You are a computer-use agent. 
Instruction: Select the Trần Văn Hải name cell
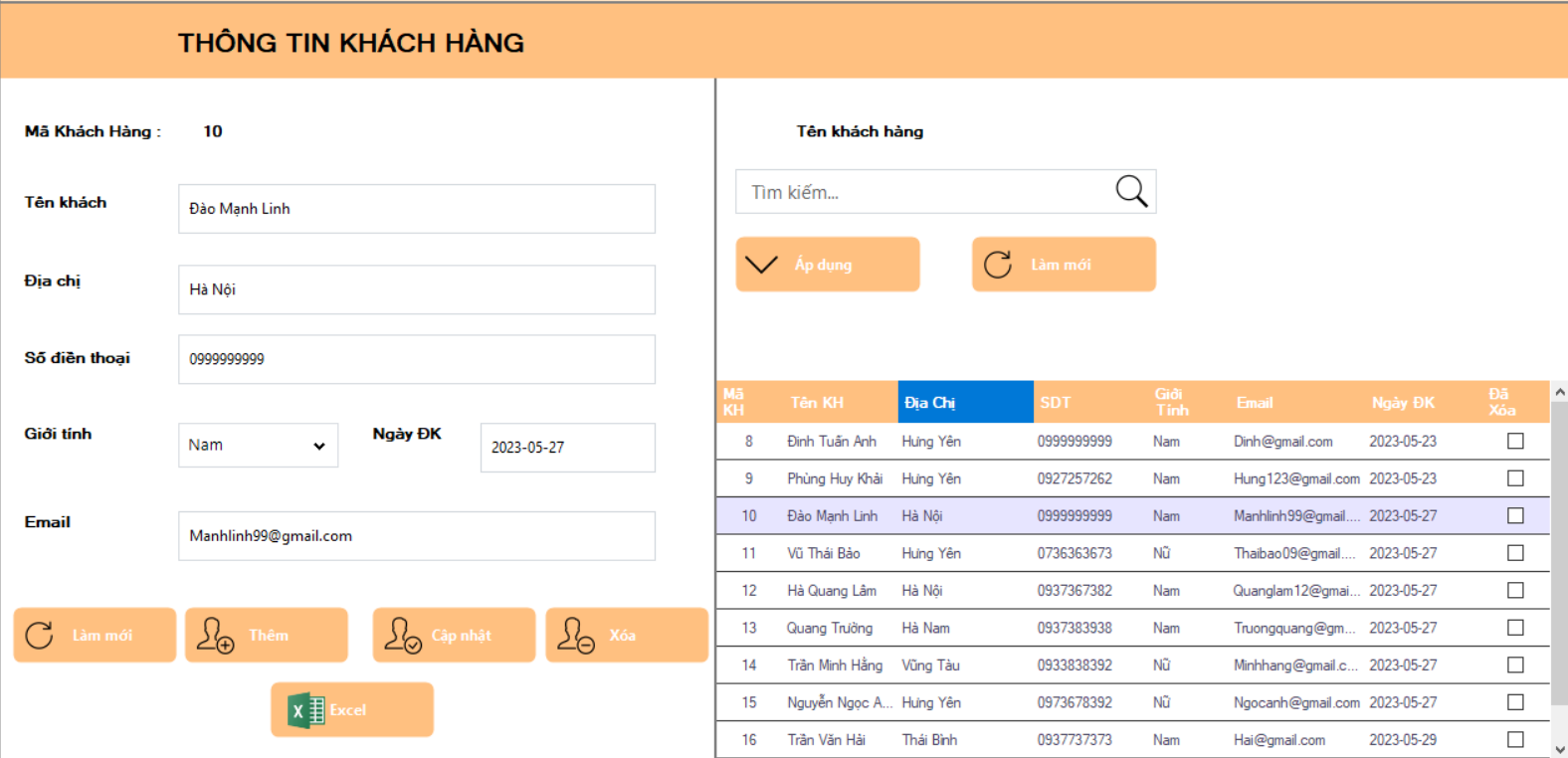pos(826,739)
